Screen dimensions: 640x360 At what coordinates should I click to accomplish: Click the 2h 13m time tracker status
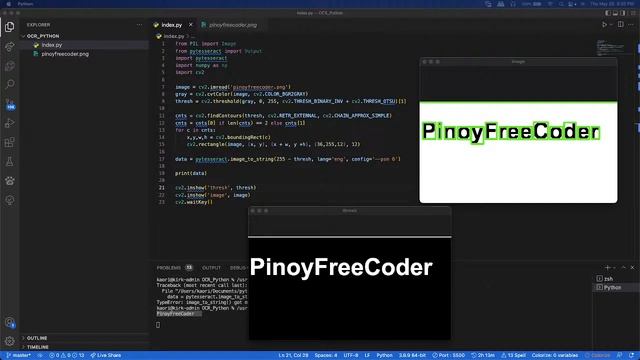(483, 356)
